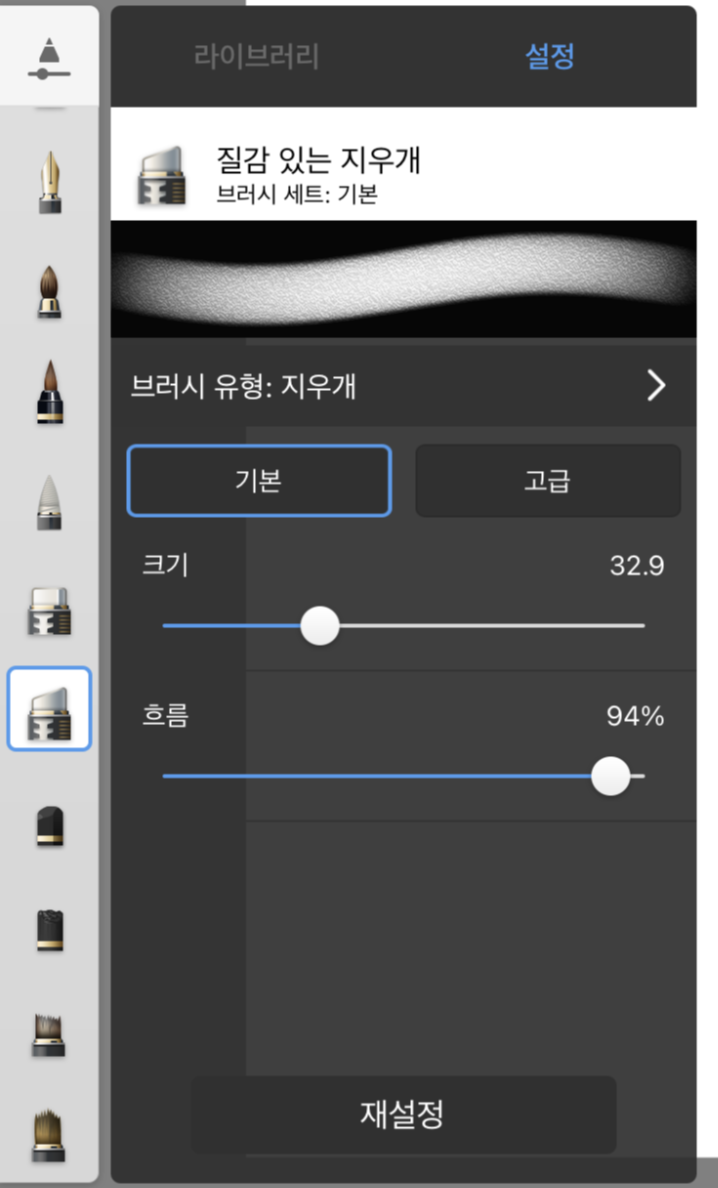Click the 흐름 flow slider handle
The image size is (718, 1188).
click(610, 776)
